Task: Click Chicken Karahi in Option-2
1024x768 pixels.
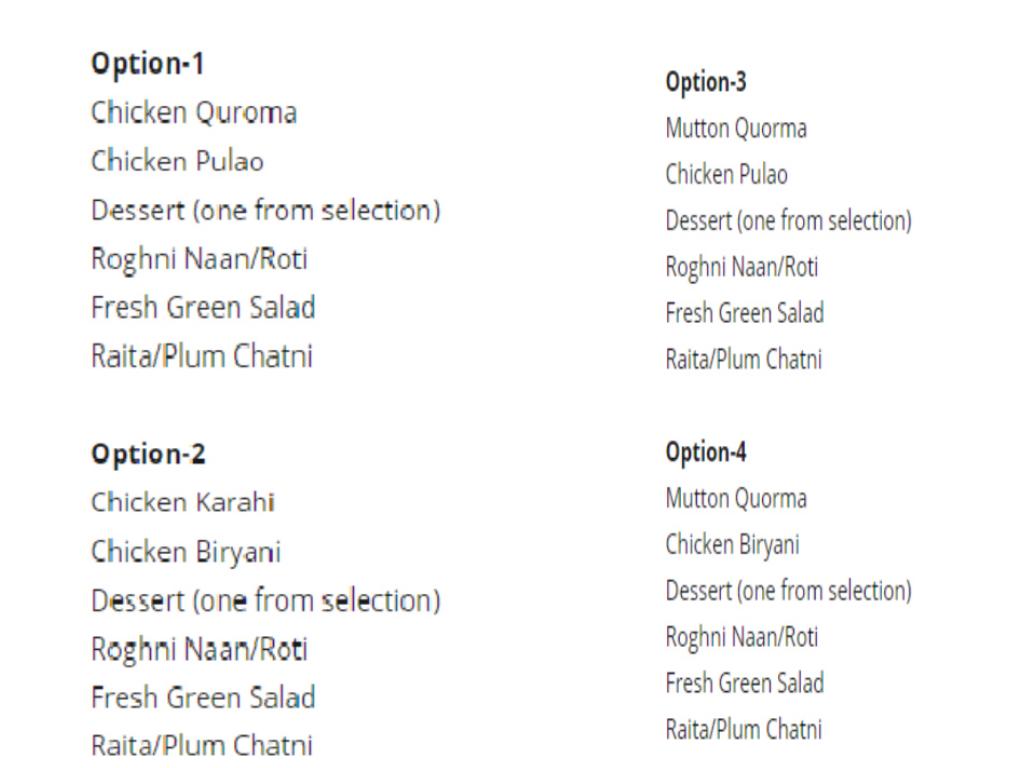Action: pyautogui.click(x=184, y=503)
